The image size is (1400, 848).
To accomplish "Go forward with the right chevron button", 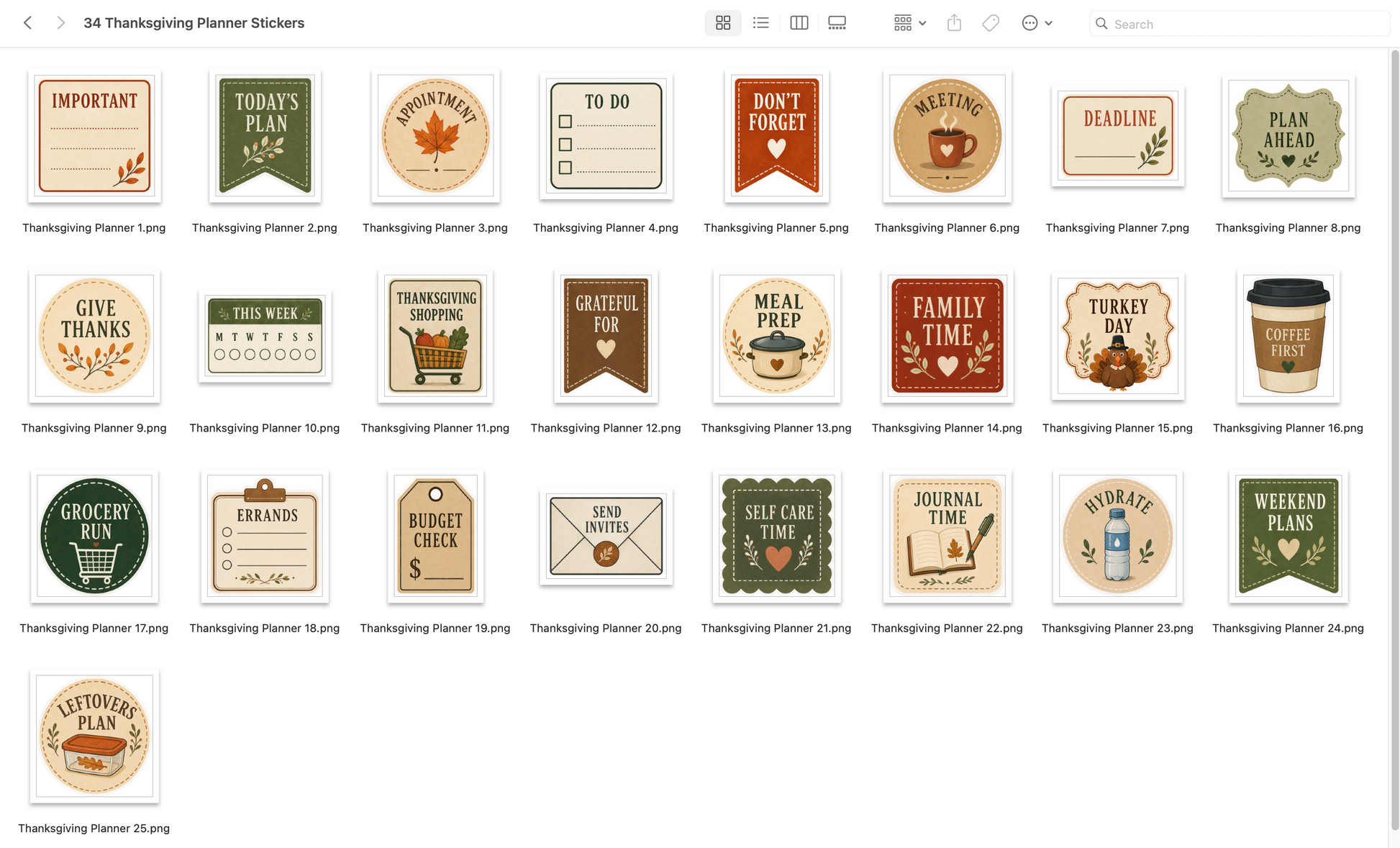I will click(x=60, y=23).
